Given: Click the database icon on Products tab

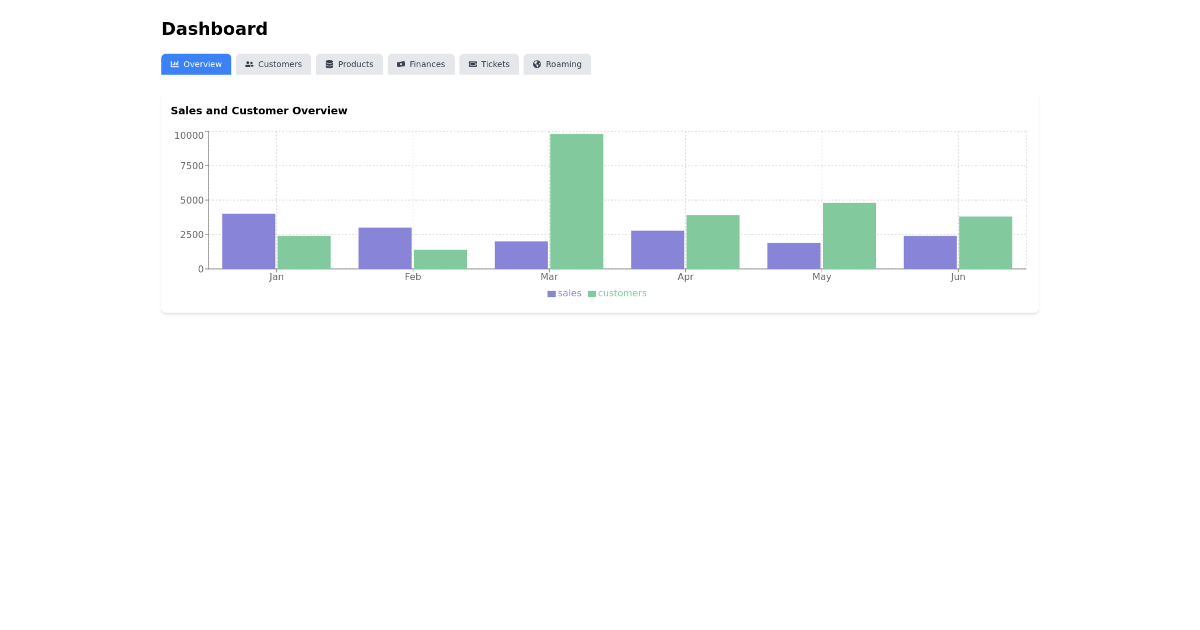Looking at the screenshot, I should 329,64.
